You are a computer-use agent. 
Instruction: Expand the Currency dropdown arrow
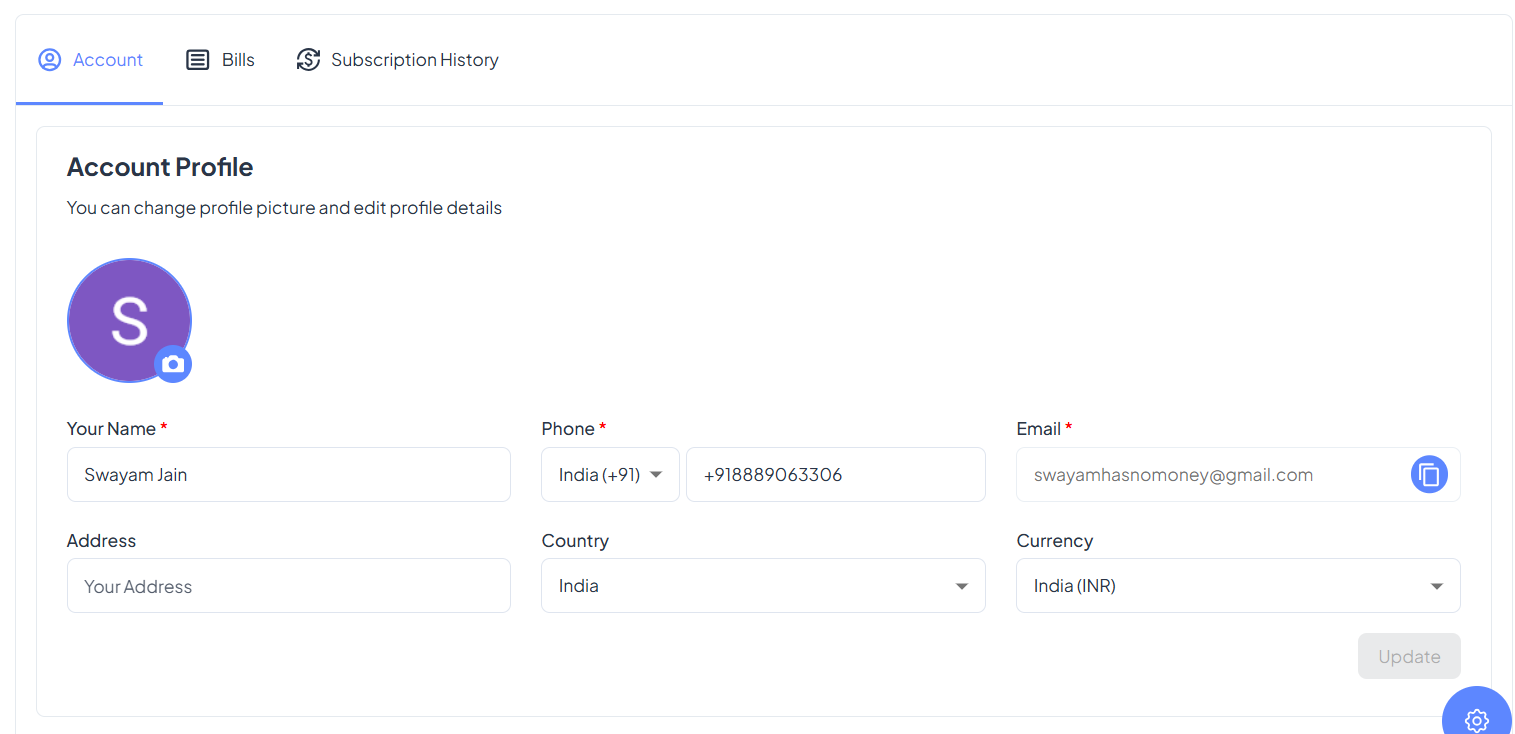point(1436,586)
